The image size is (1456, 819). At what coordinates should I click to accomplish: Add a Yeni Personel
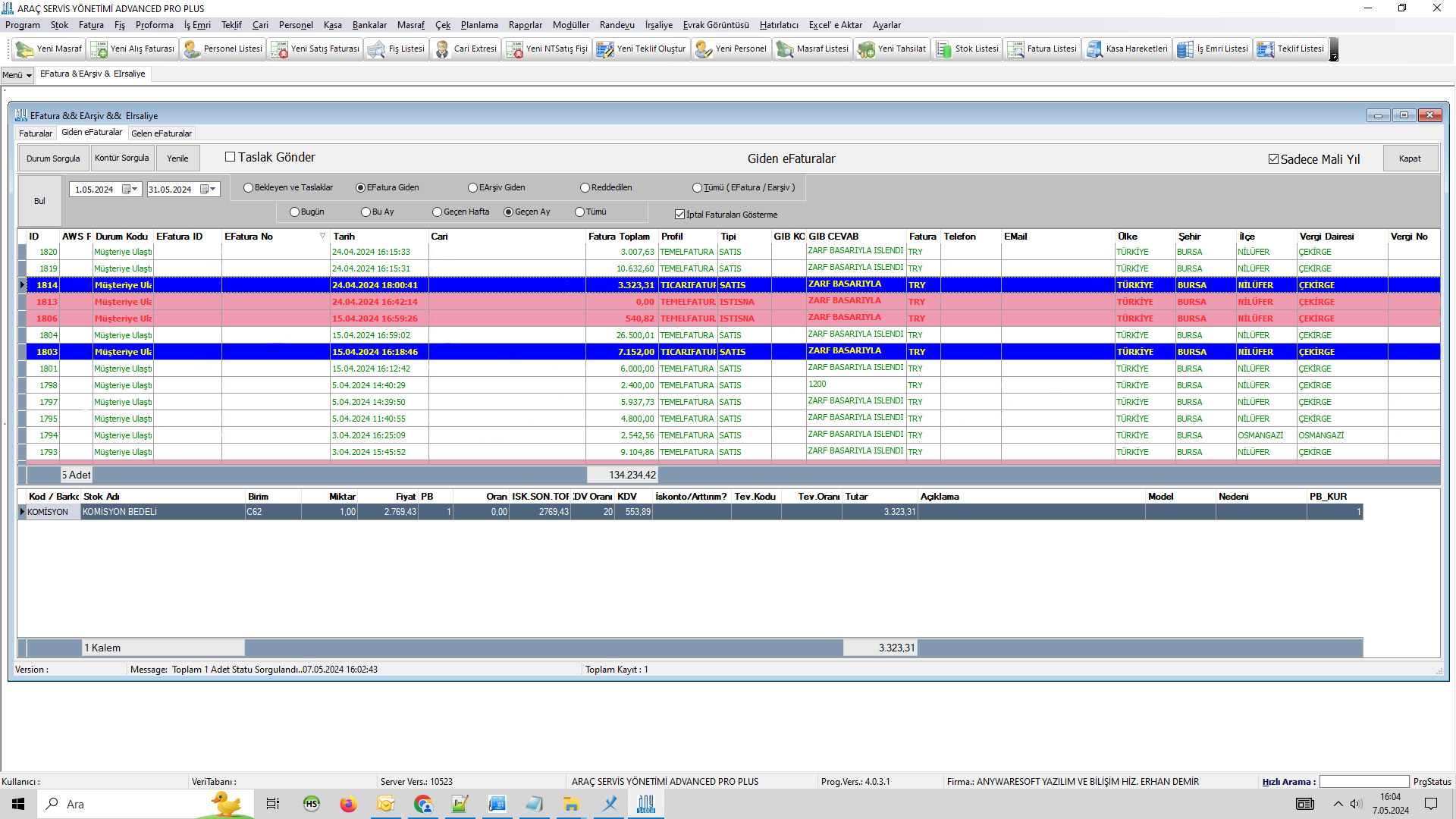(731, 49)
